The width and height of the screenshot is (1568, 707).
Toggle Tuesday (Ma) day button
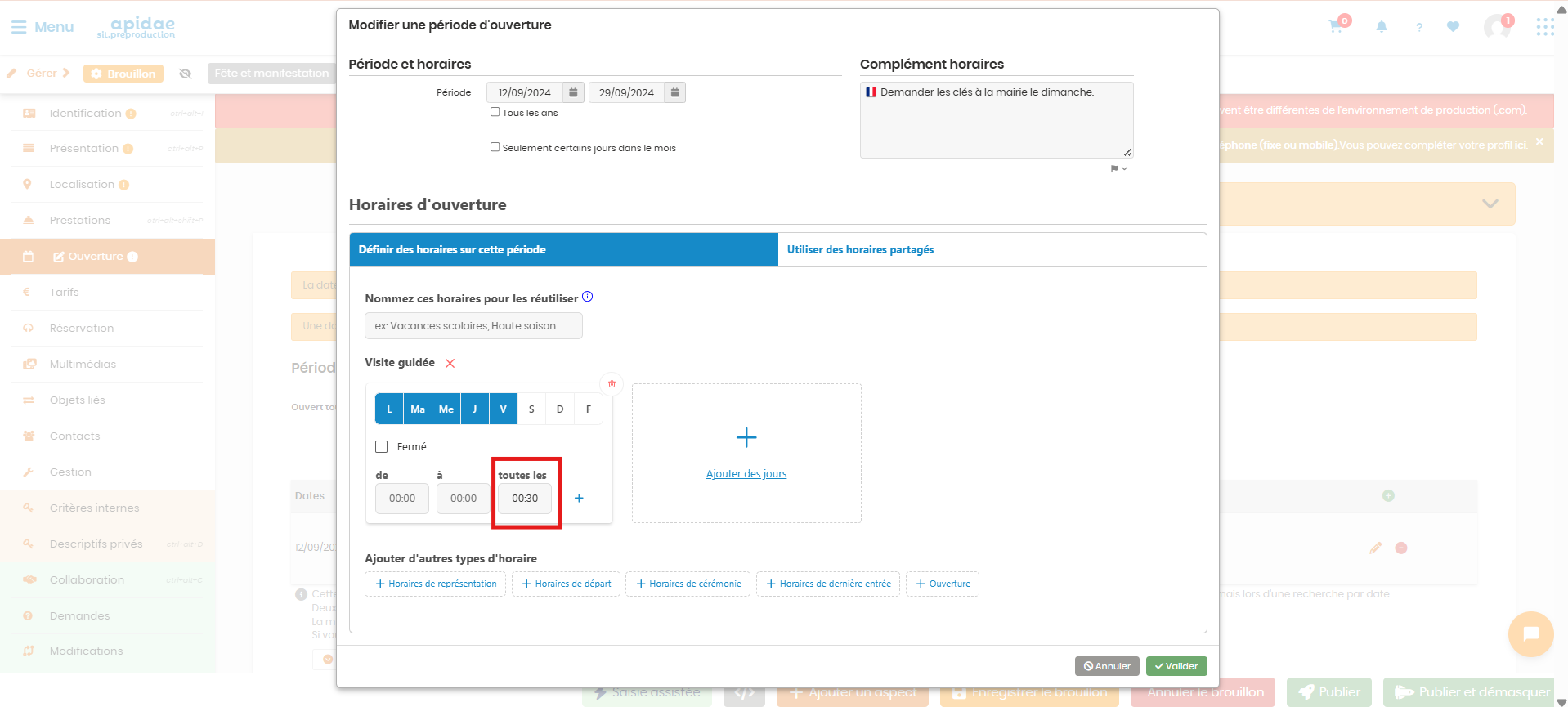click(418, 409)
